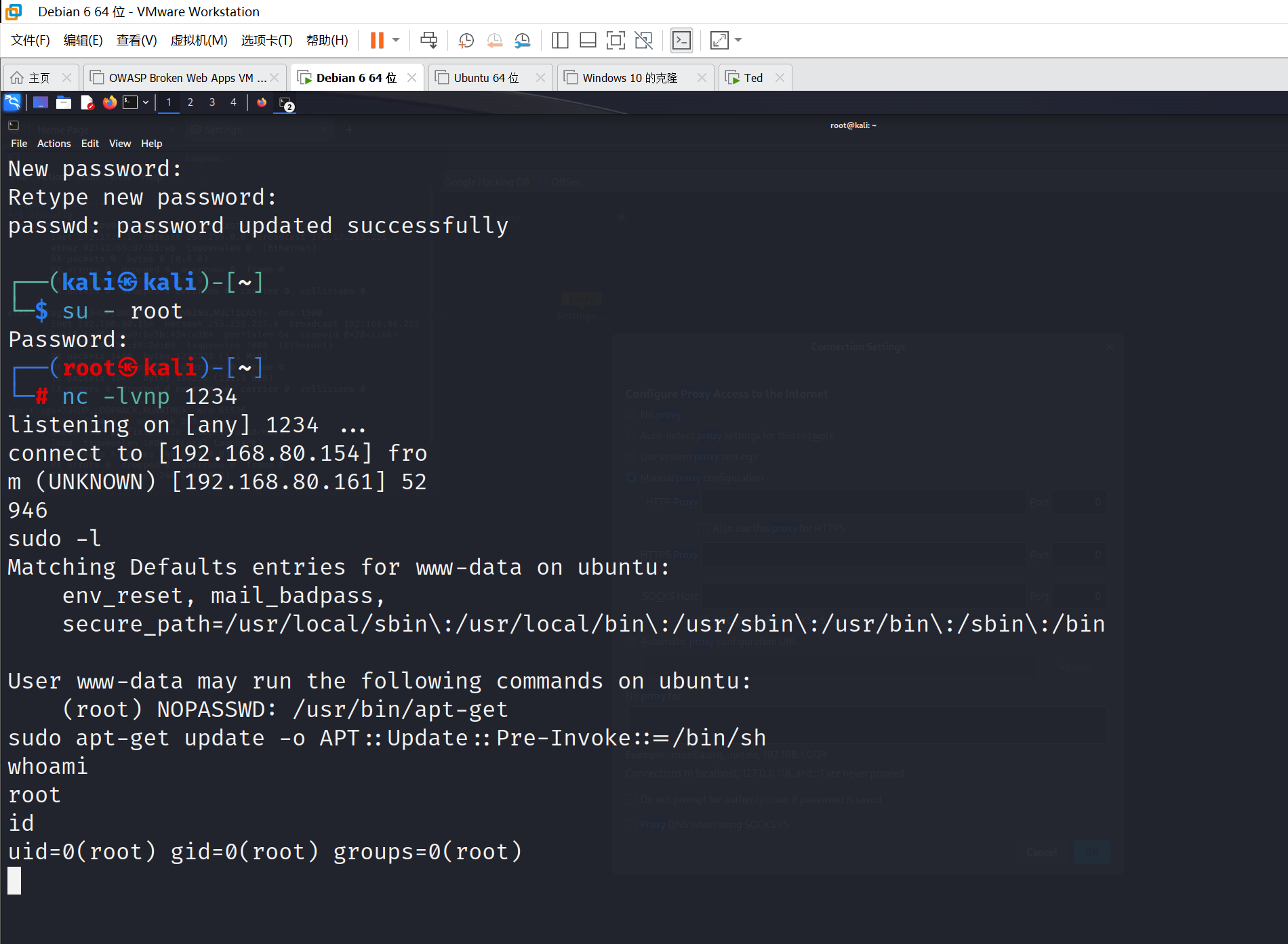Switch to workspace 1
The width and height of the screenshot is (1288, 944).
169,102
